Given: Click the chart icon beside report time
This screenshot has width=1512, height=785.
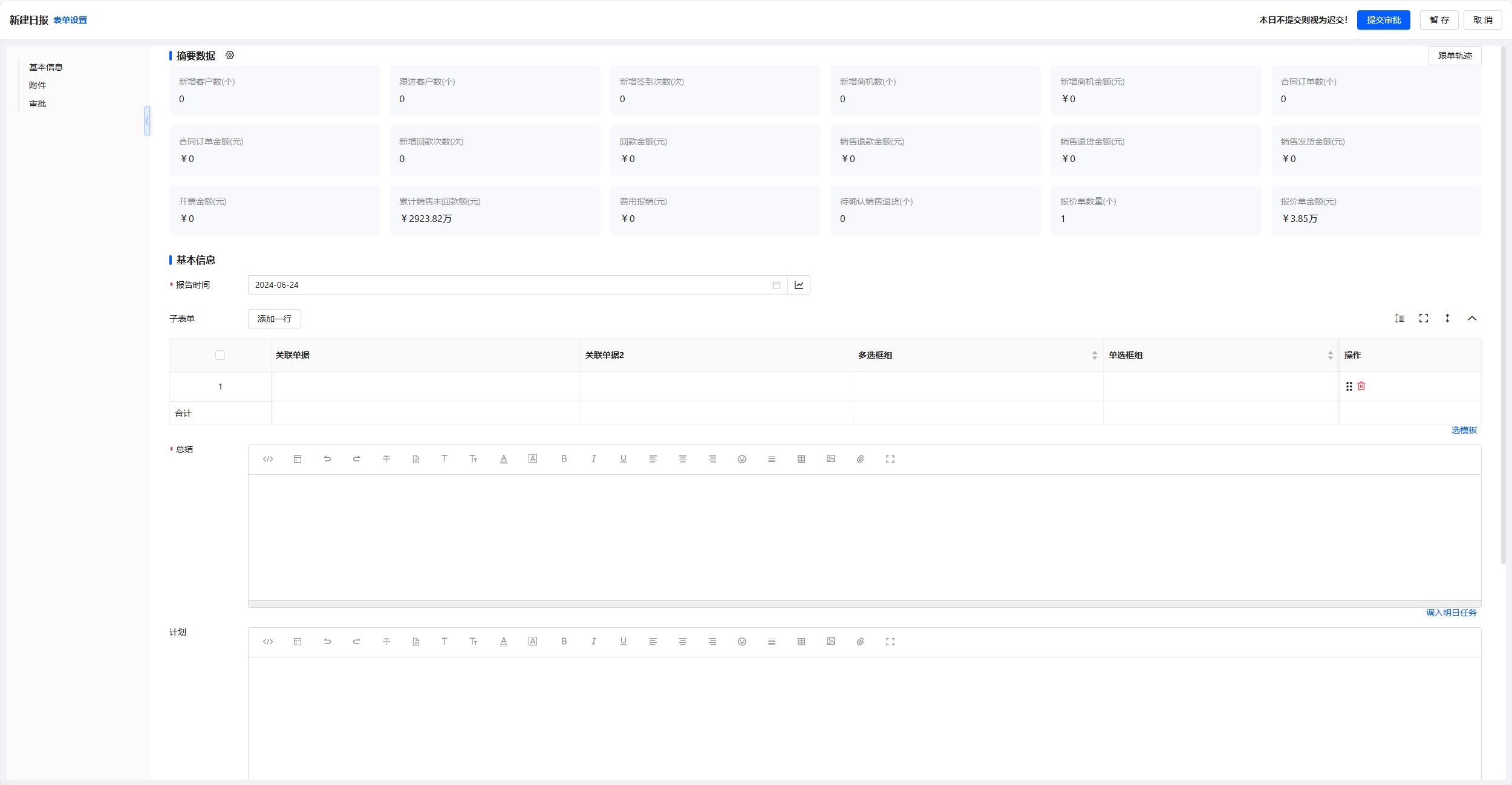Looking at the screenshot, I should pyautogui.click(x=799, y=285).
